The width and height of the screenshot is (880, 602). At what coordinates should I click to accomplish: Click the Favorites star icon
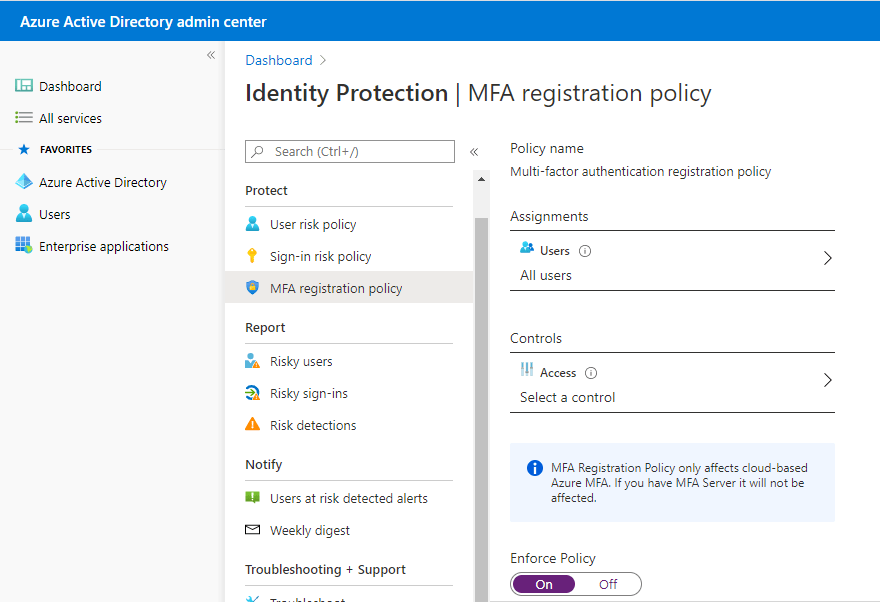click(24, 149)
